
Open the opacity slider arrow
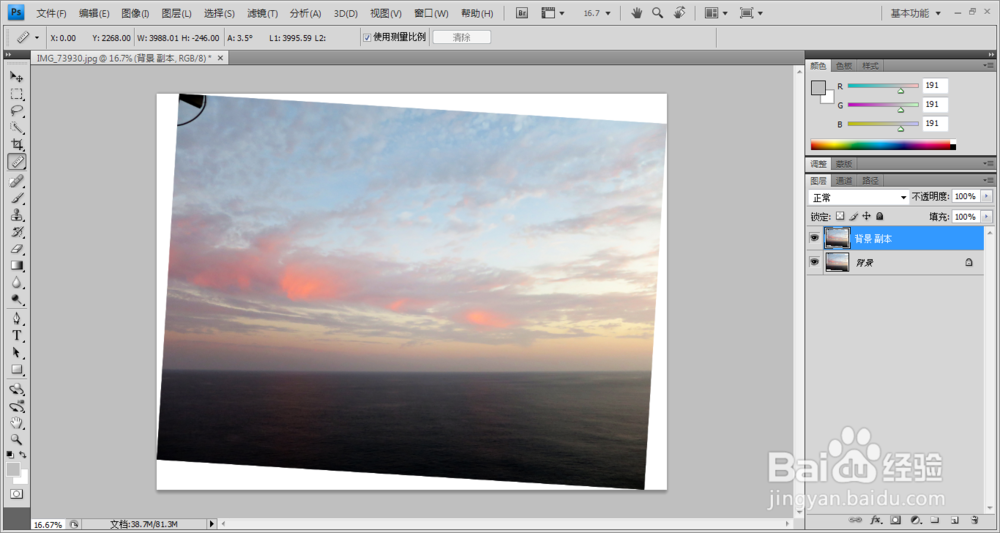987,196
